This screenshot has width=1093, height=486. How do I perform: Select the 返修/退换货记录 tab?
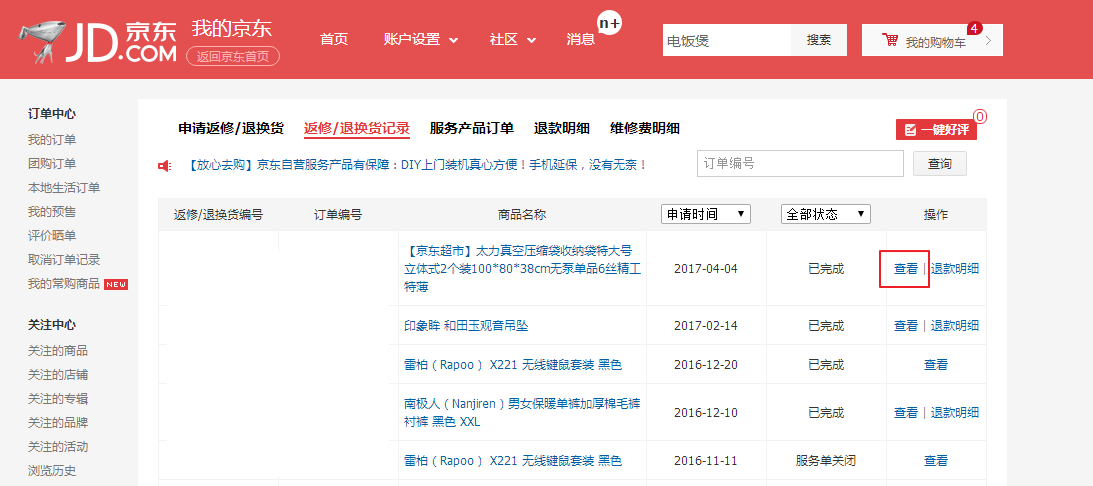[x=357, y=128]
